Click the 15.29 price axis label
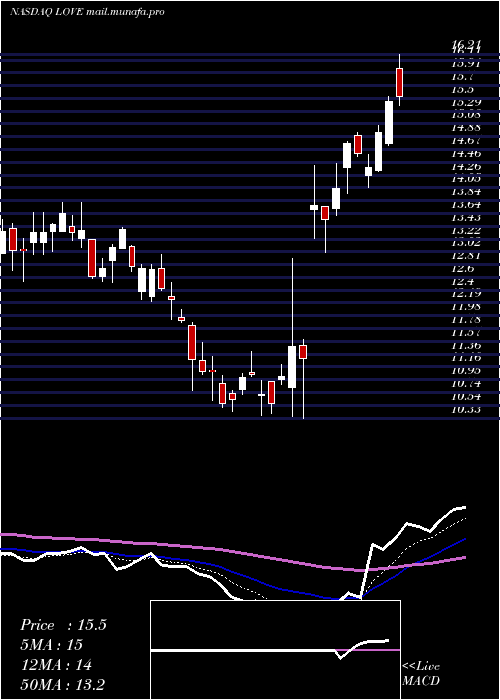The height and width of the screenshot is (700, 500). click(x=466, y=102)
